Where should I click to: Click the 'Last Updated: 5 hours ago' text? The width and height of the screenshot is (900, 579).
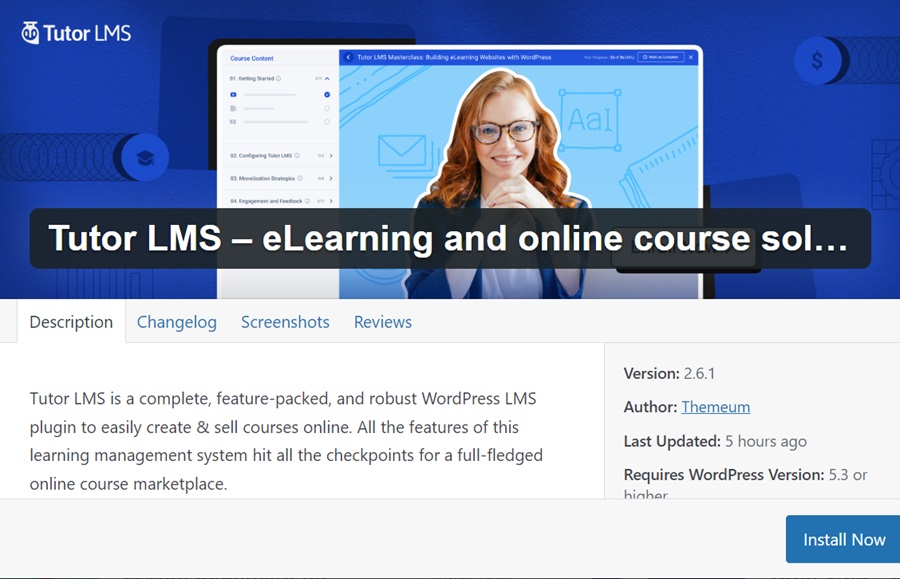[x=715, y=441]
